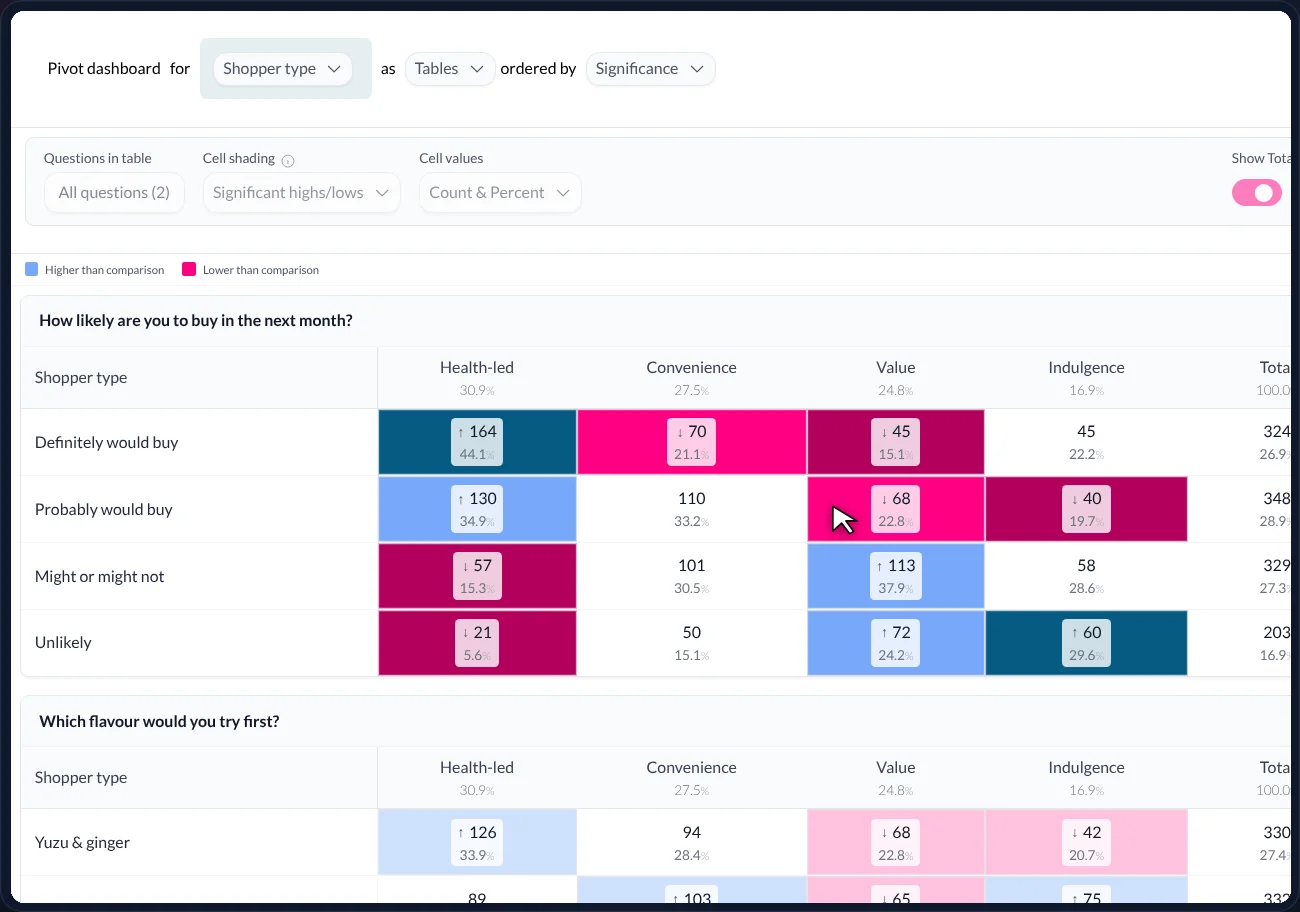
Task: Click the 'Which flavour would you try first?' title
Action: pyautogui.click(x=159, y=721)
